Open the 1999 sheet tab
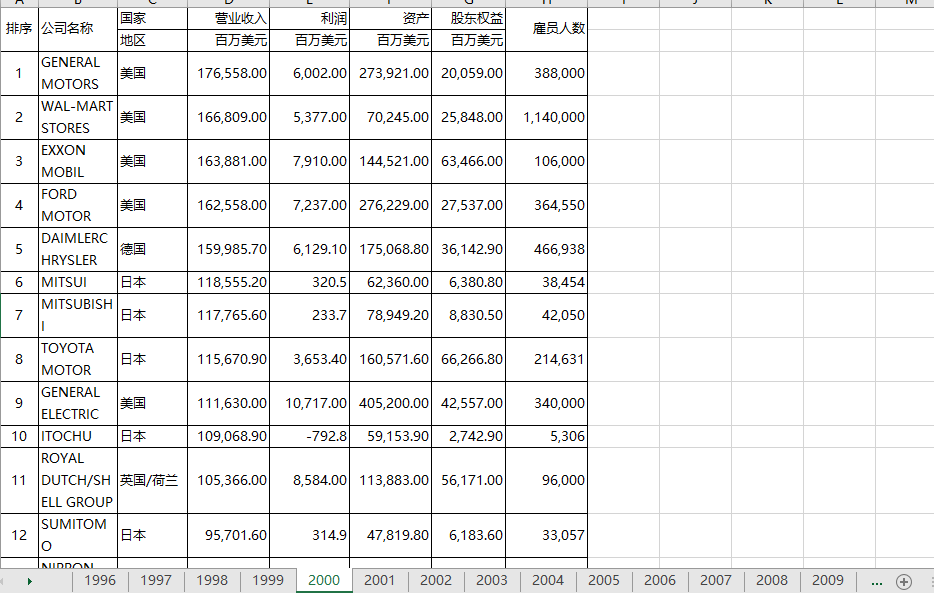The width and height of the screenshot is (934, 593). pos(268,580)
